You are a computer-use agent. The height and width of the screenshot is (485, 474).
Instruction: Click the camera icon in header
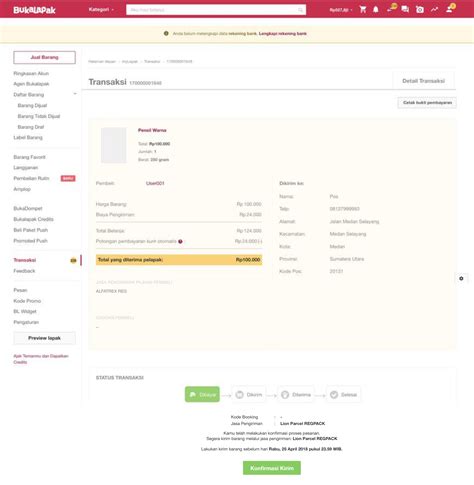(x=420, y=9)
